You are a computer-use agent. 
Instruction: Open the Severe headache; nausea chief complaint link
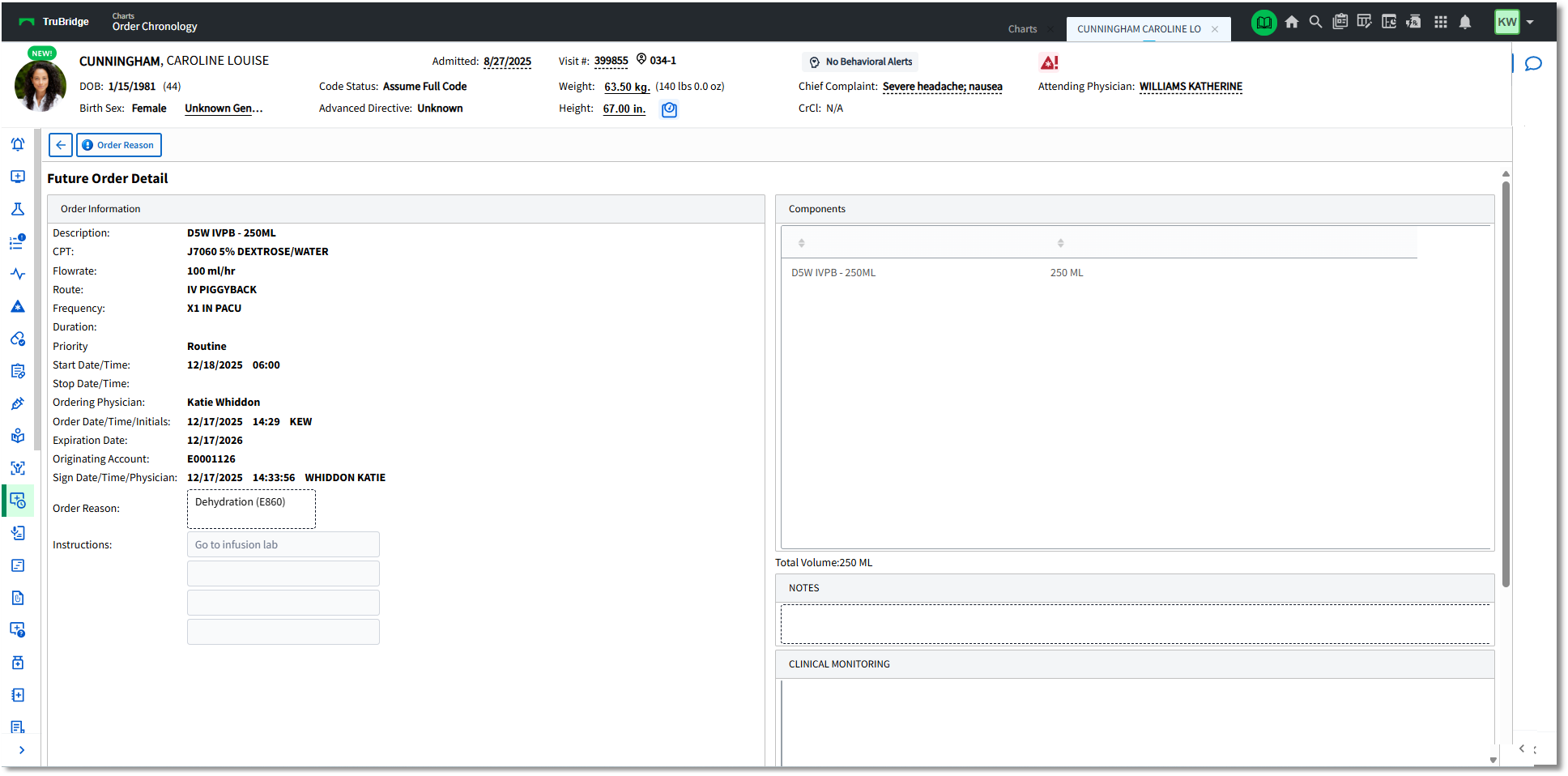pyautogui.click(x=942, y=87)
